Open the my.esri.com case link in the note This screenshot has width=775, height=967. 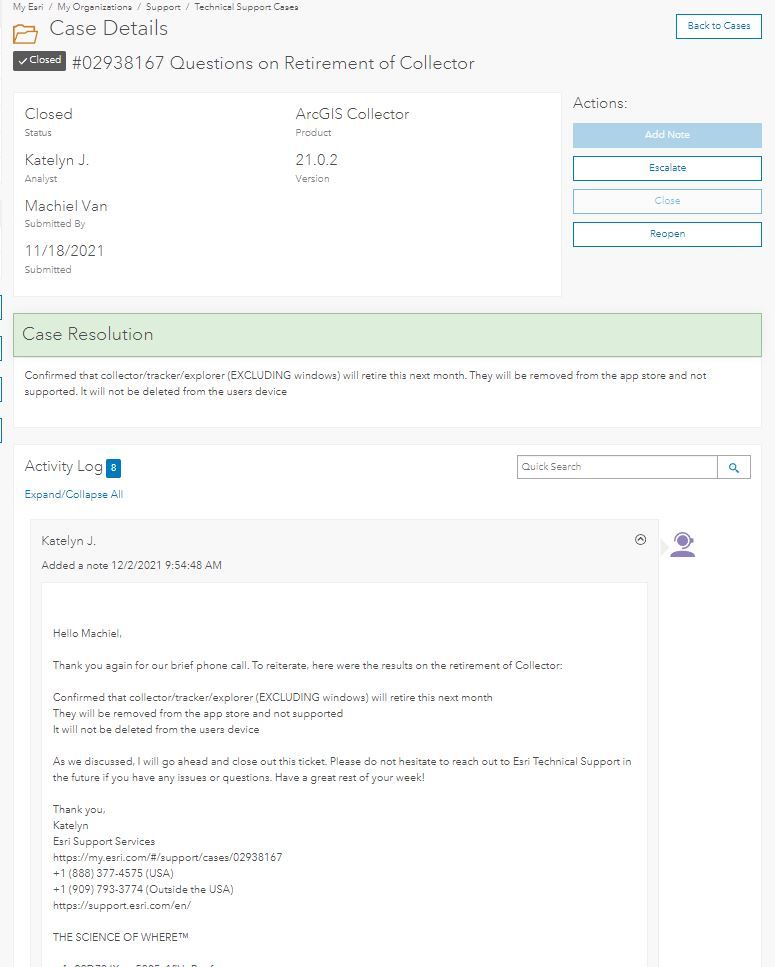point(168,857)
